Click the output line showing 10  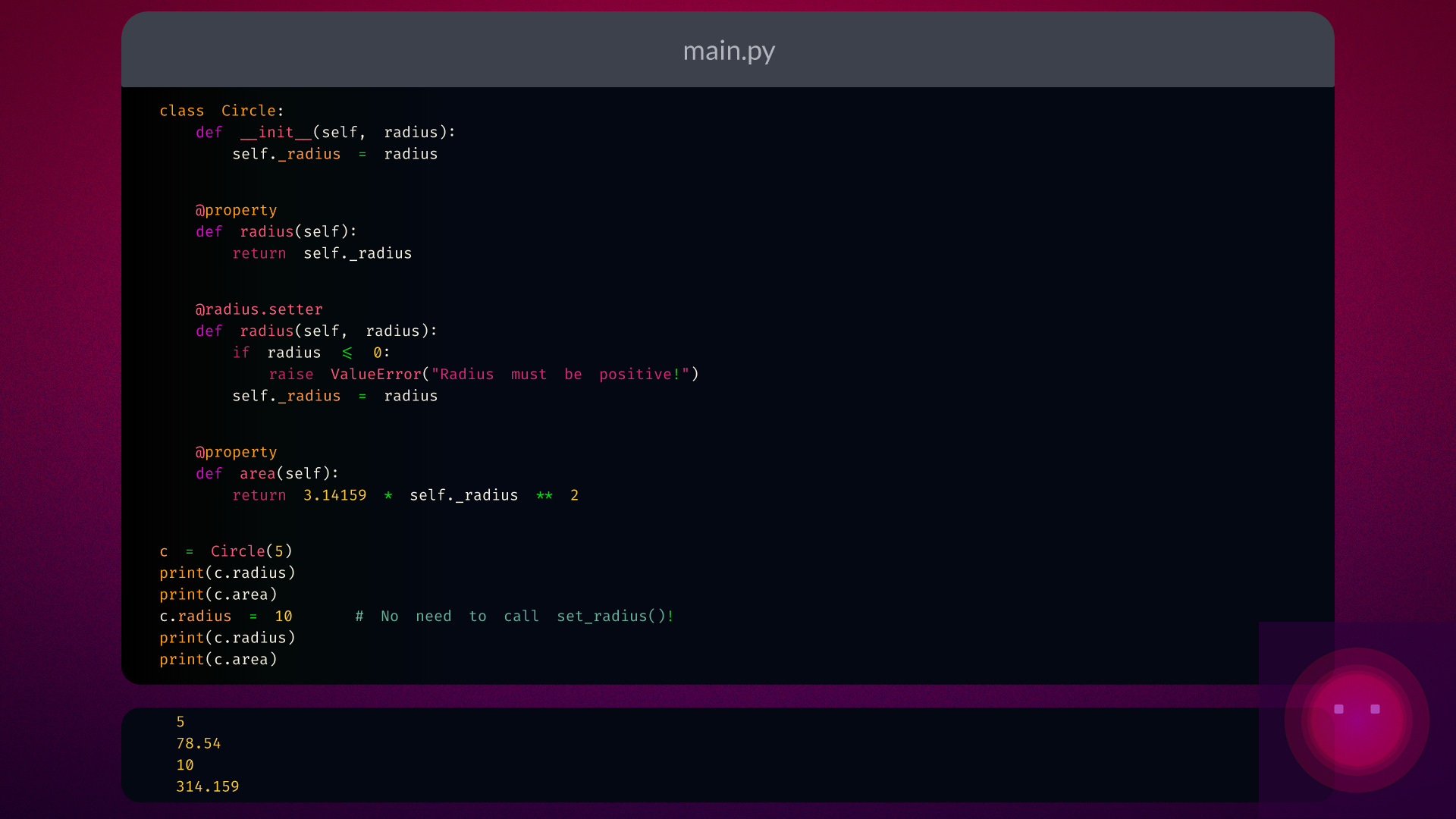[185, 765]
